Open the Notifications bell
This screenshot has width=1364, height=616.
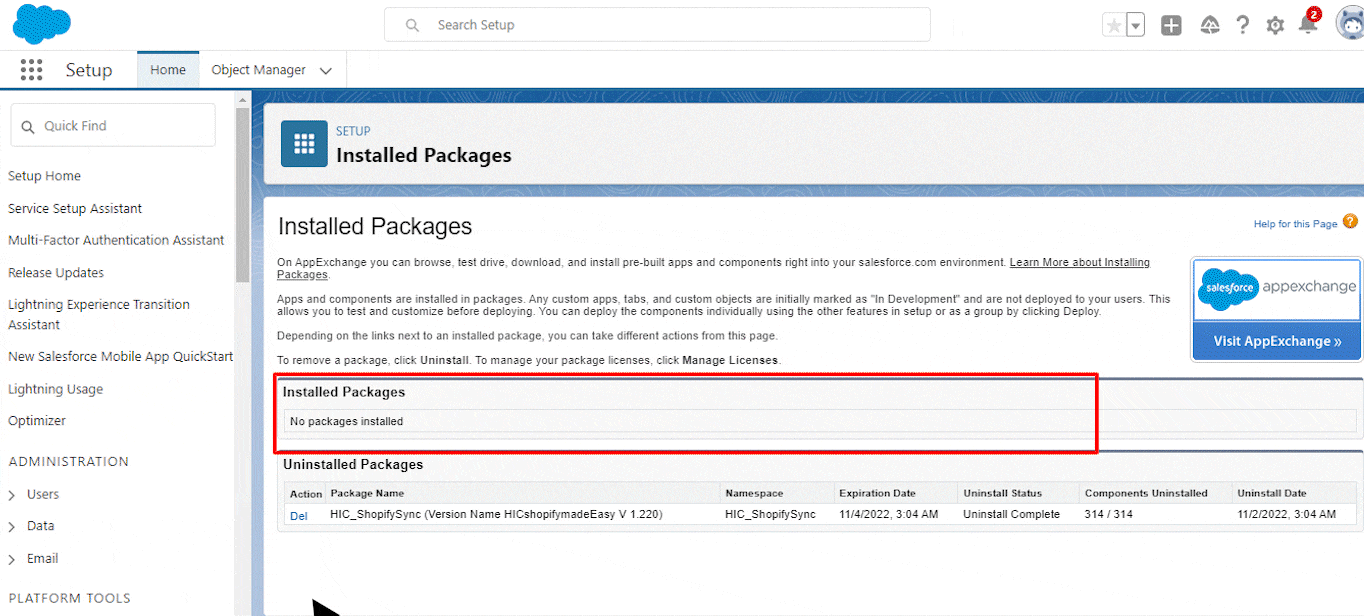click(1308, 25)
